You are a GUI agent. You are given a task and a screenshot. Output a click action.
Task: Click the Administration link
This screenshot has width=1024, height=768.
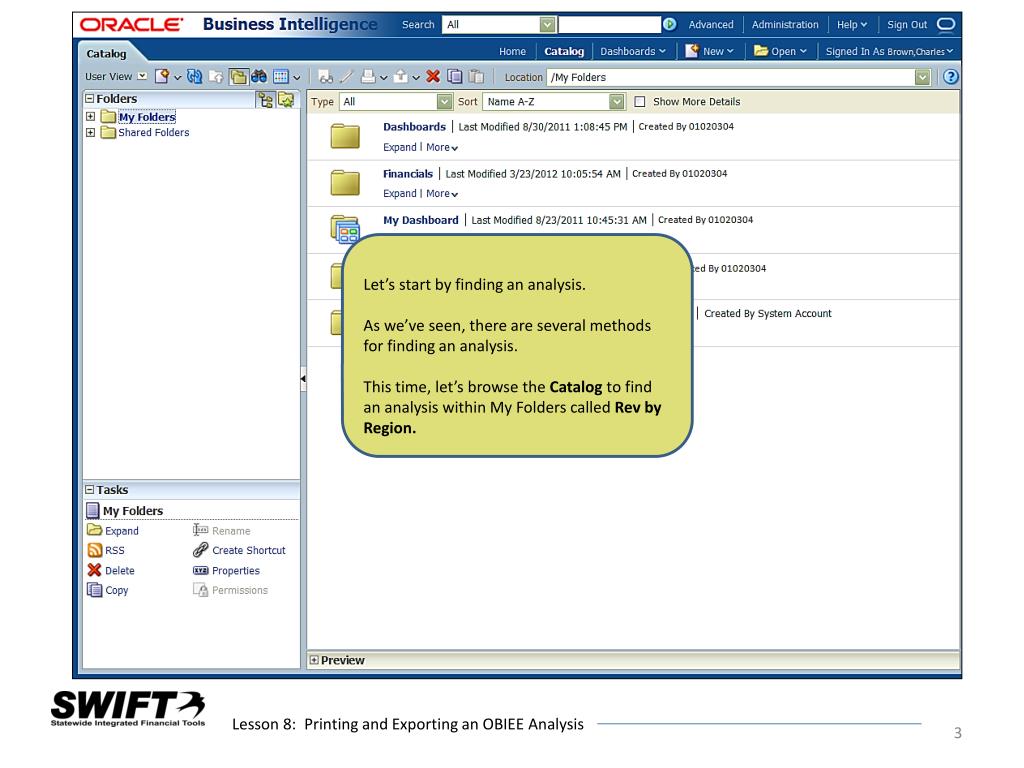coord(785,25)
